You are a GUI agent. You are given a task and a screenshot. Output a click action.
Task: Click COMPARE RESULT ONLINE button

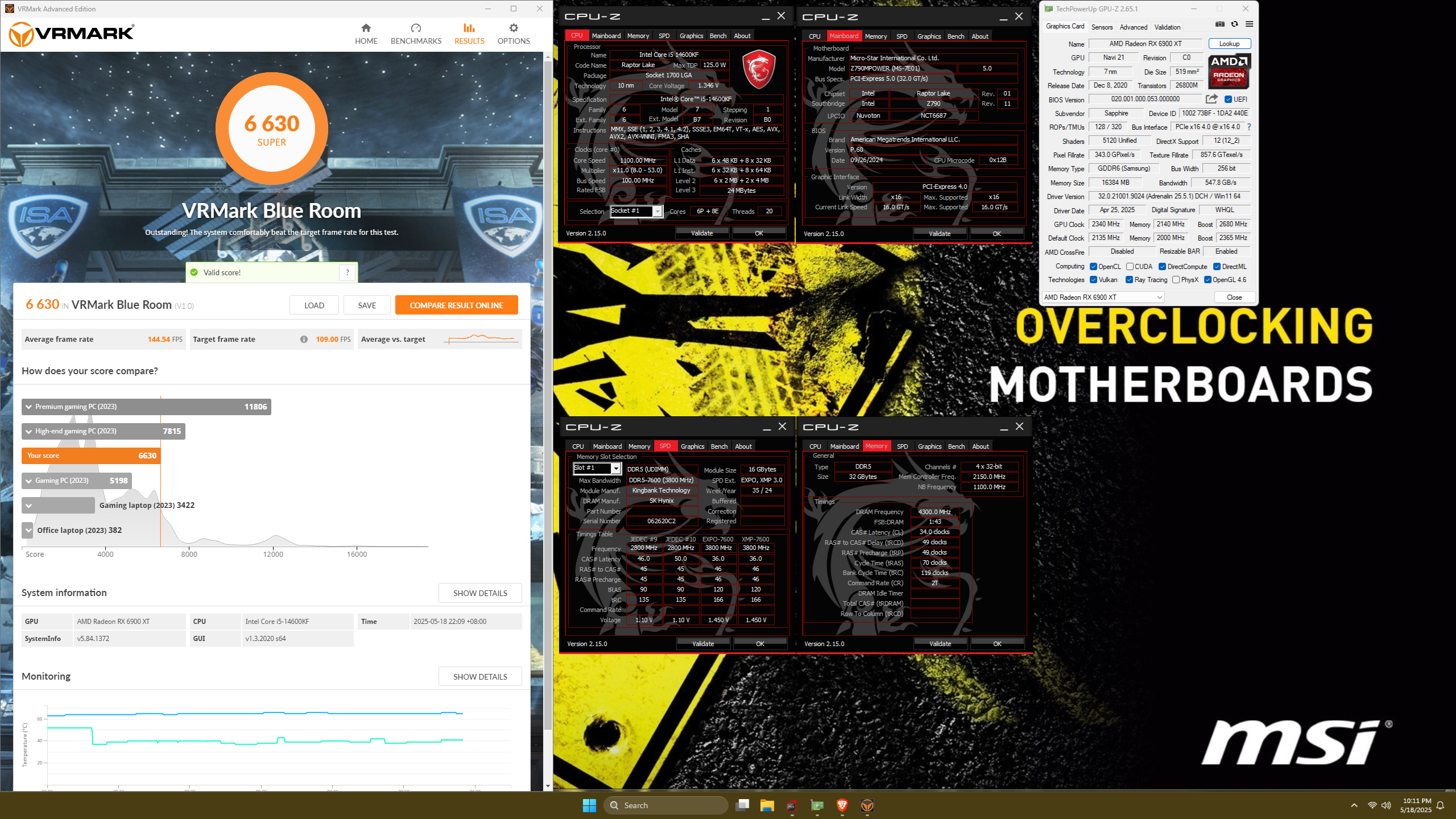tap(456, 305)
